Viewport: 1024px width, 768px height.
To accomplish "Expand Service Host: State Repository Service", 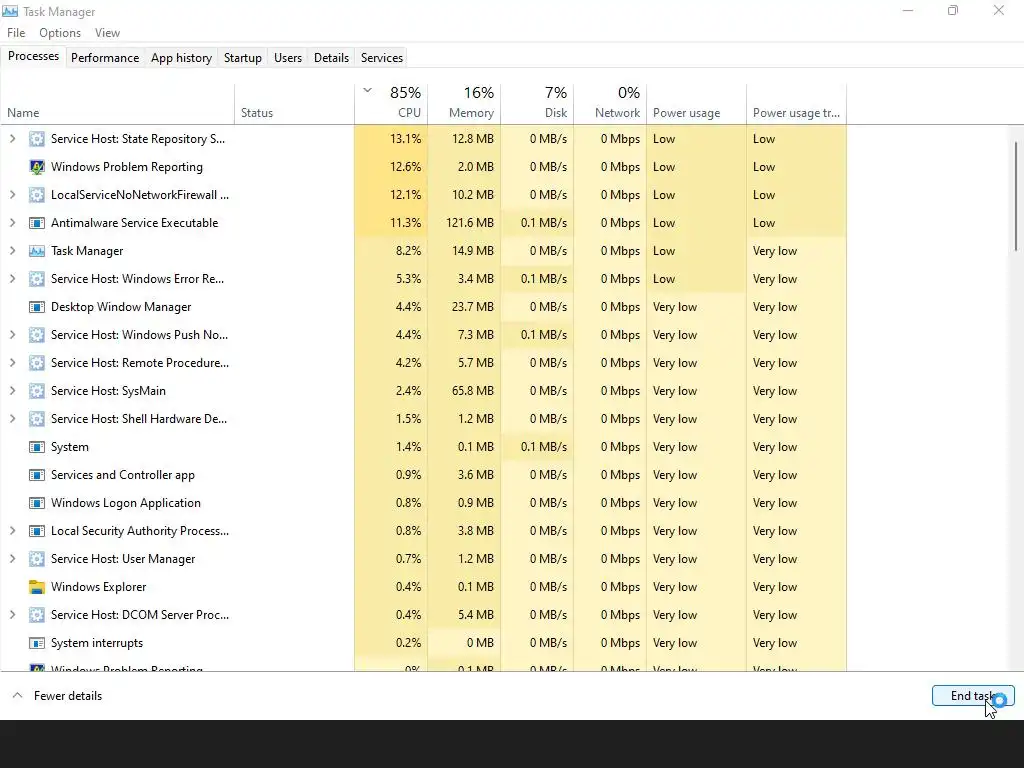I will 12,139.
